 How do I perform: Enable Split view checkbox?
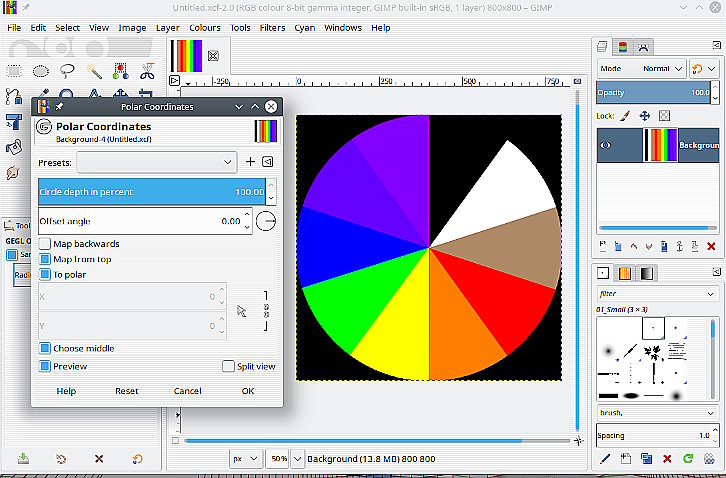pos(229,367)
